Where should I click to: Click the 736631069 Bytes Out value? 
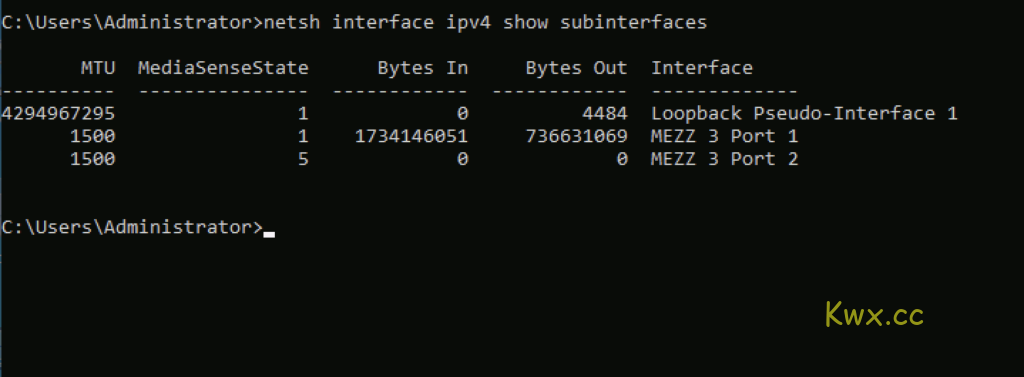coord(576,137)
